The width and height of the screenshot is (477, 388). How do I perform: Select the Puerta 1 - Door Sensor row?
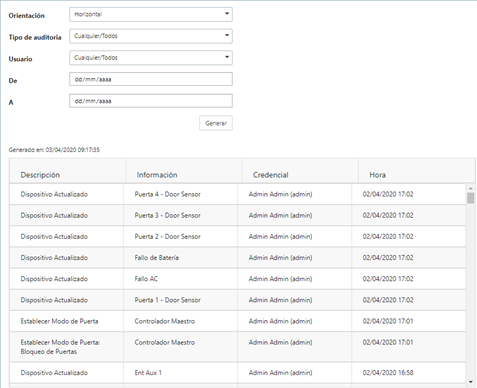(x=237, y=300)
